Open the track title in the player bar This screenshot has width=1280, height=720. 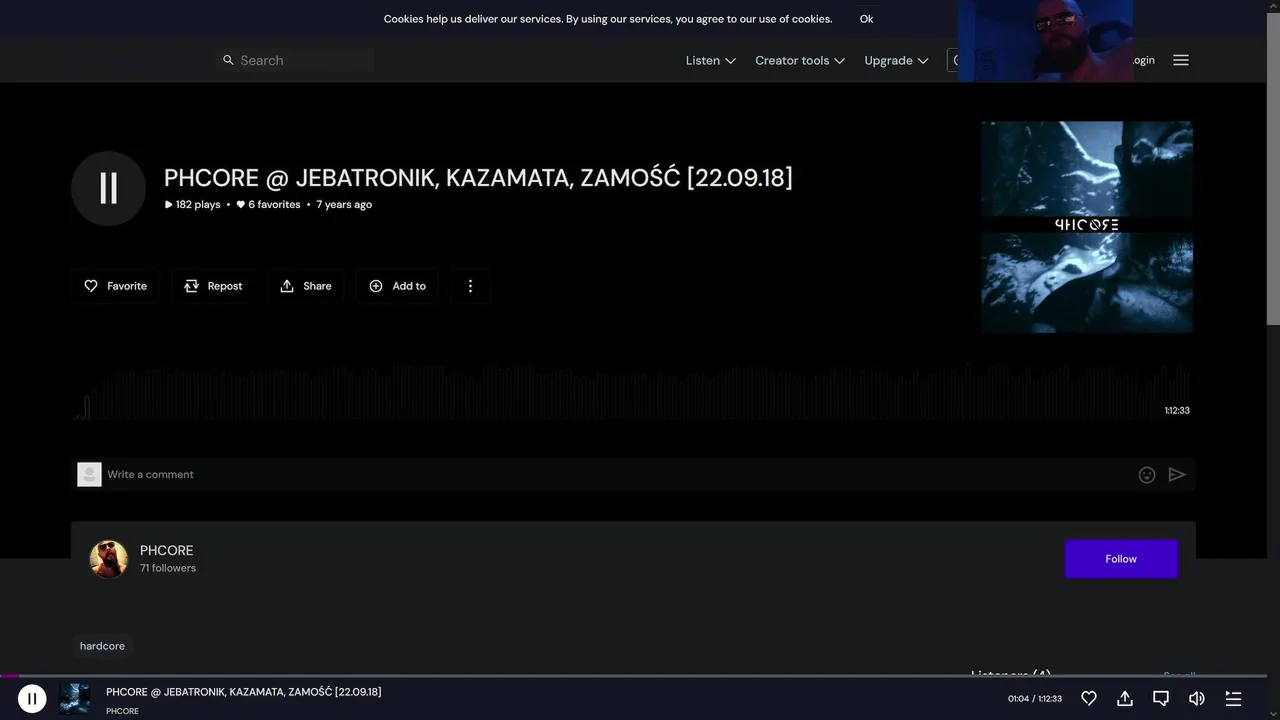pyautogui.click(x=243, y=692)
